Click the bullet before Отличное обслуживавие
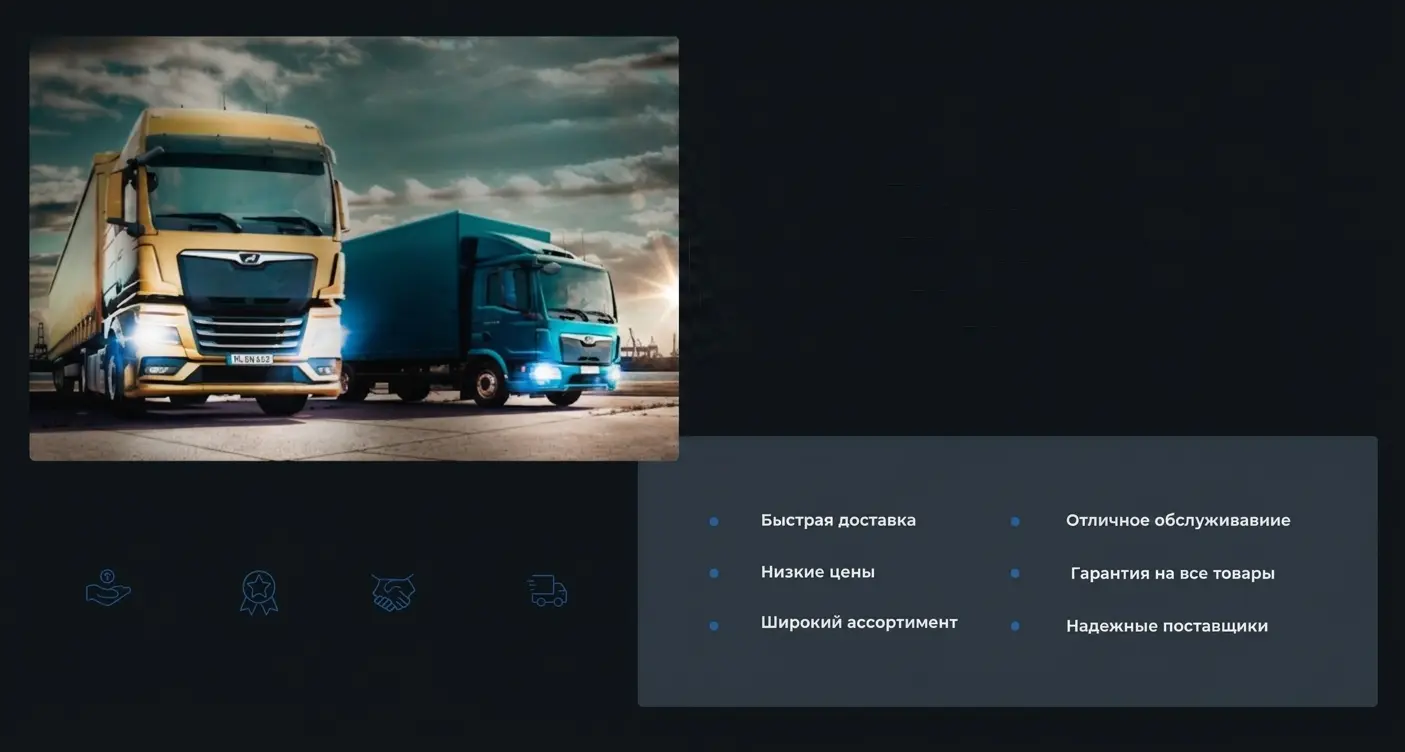Image resolution: width=1405 pixels, height=752 pixels. (x=1015, y=521)
